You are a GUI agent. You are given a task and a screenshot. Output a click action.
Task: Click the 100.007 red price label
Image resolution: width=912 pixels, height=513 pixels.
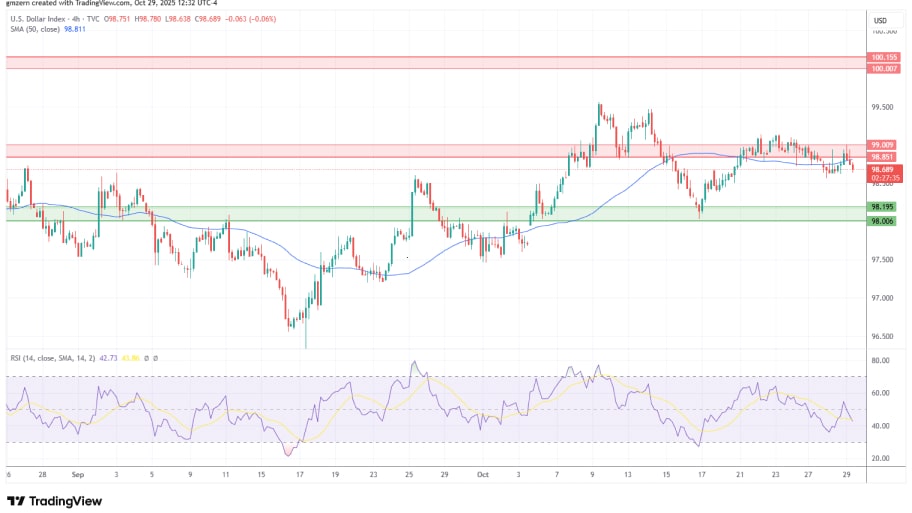884,68
